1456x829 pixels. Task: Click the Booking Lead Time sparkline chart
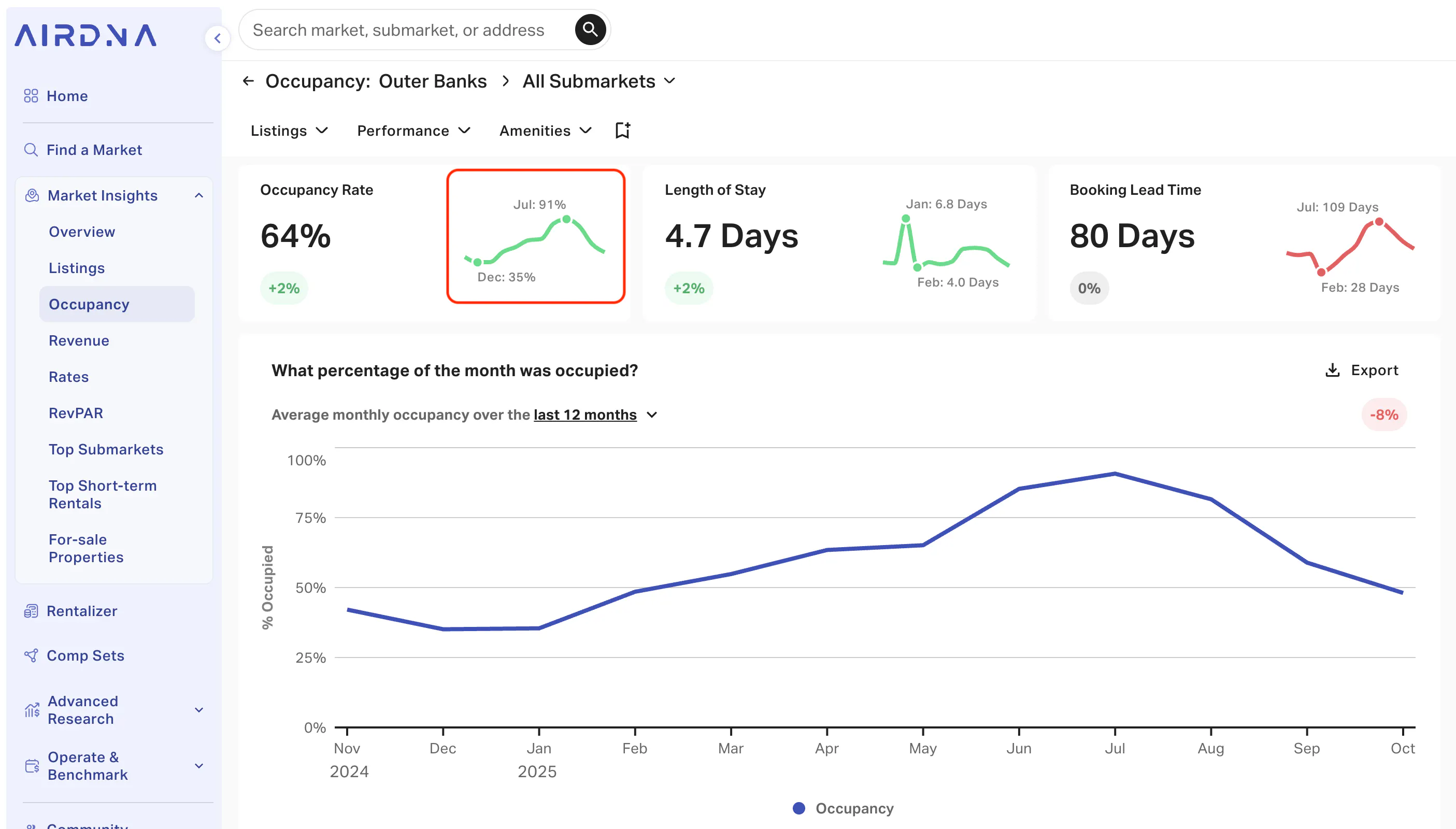[1349, 247]
